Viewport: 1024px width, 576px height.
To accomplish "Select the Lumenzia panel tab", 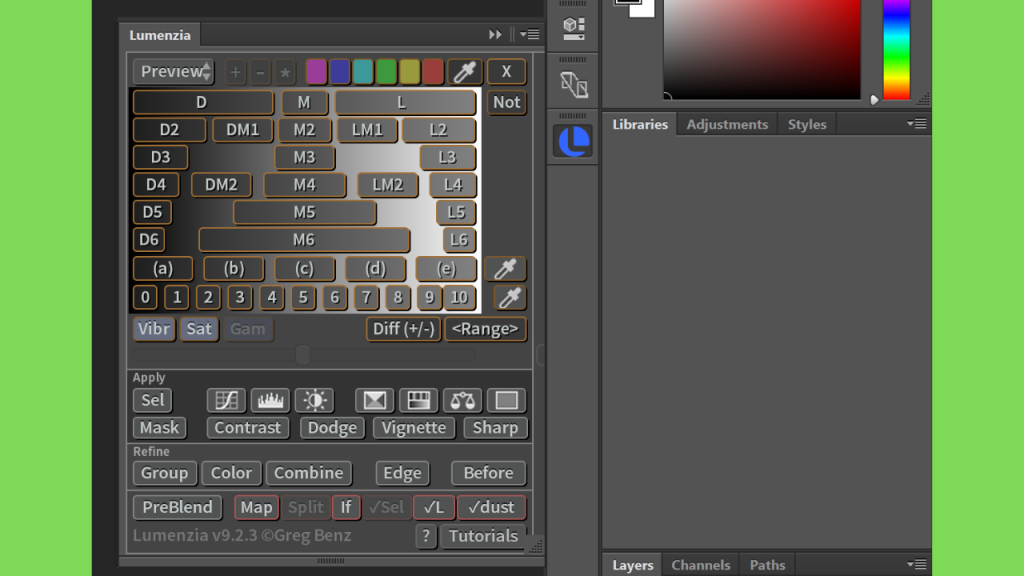I will tap(160, 35).
